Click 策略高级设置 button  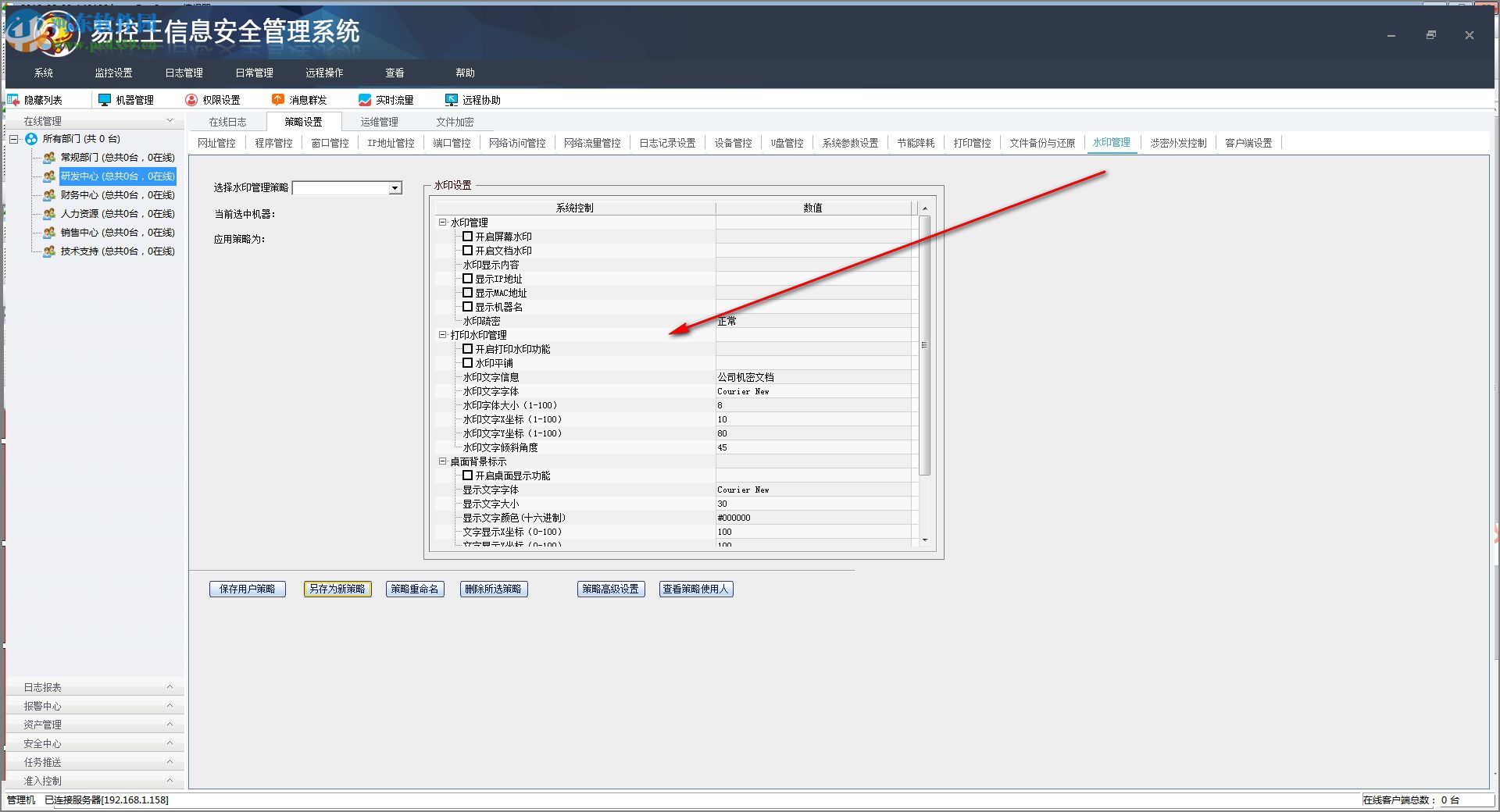[x=611, y=589]
